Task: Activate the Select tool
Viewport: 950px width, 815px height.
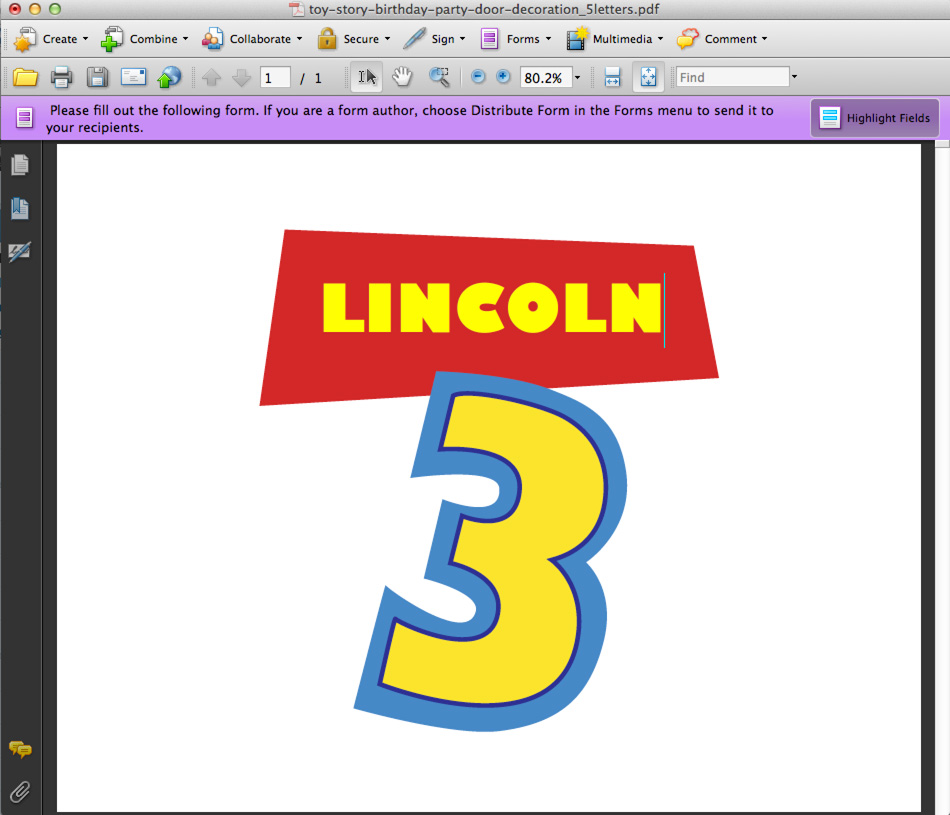Action: click(x=367, y=77)
